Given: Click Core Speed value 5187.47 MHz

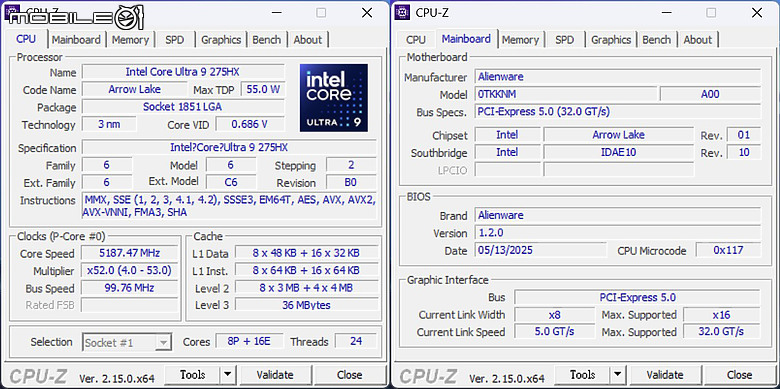Looking at the screenshot, I should pyautogui.click(x=129, y=253).
